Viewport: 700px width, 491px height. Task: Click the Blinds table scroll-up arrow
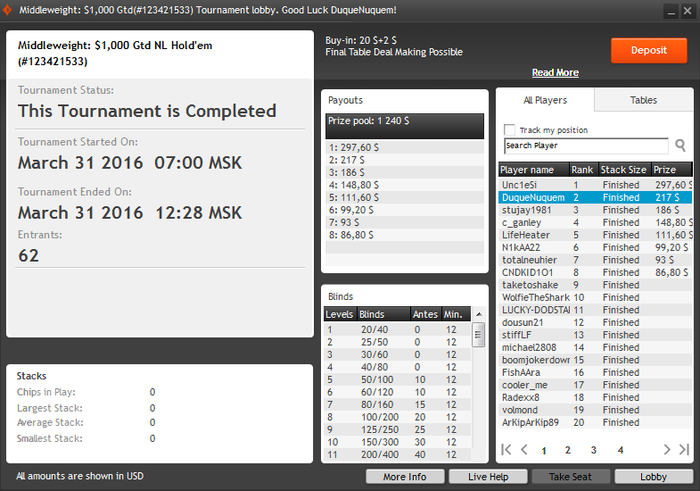click(x=479, y=314)
